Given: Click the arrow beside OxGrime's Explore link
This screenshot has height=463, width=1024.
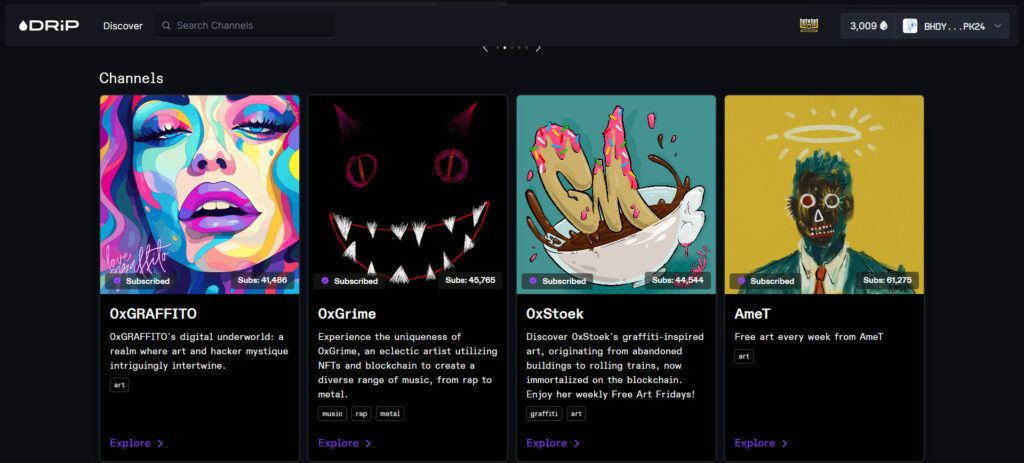Looking at the screenshot, I should click(368, 443).
